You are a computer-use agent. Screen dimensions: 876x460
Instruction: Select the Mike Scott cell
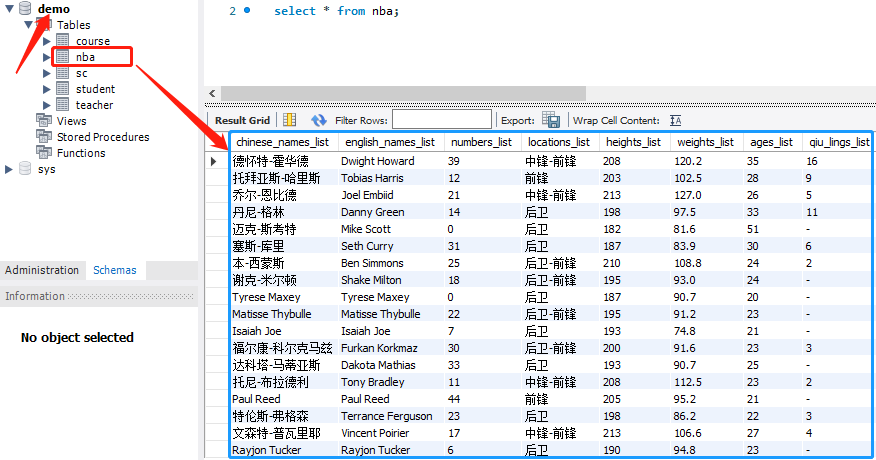[x=390, y=229]
